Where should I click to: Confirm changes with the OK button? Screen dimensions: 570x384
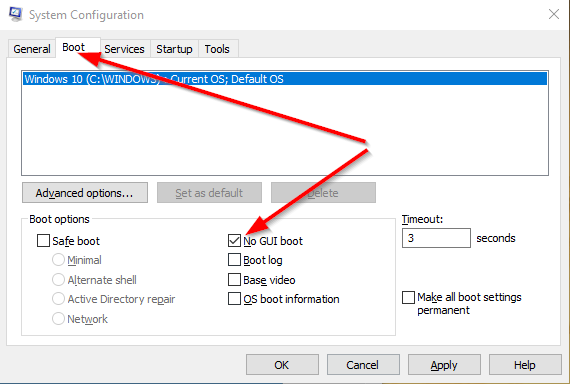pyautogui.click(x=282, y=365)
